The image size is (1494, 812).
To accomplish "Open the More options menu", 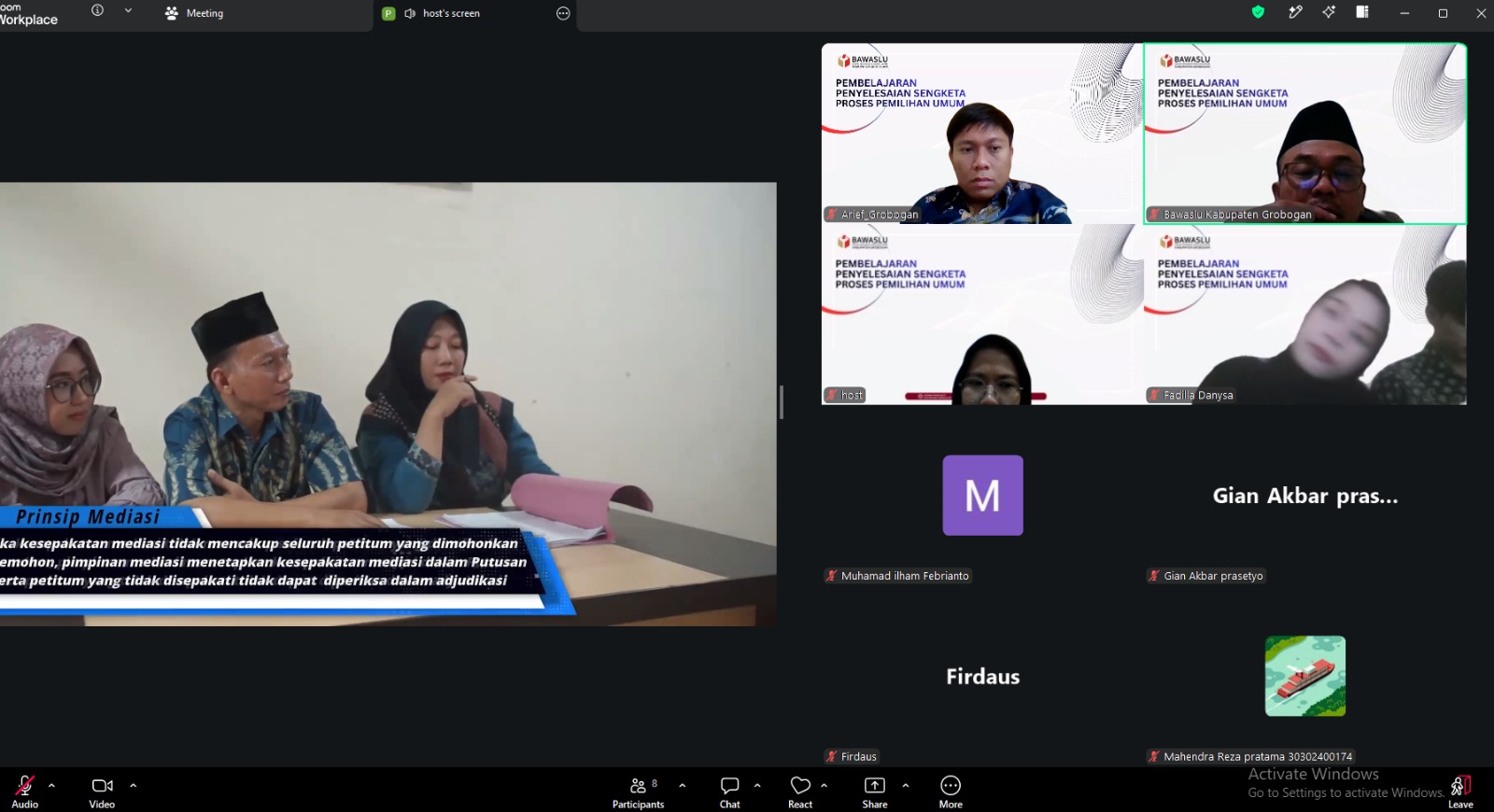I will [x=951, y=791].
